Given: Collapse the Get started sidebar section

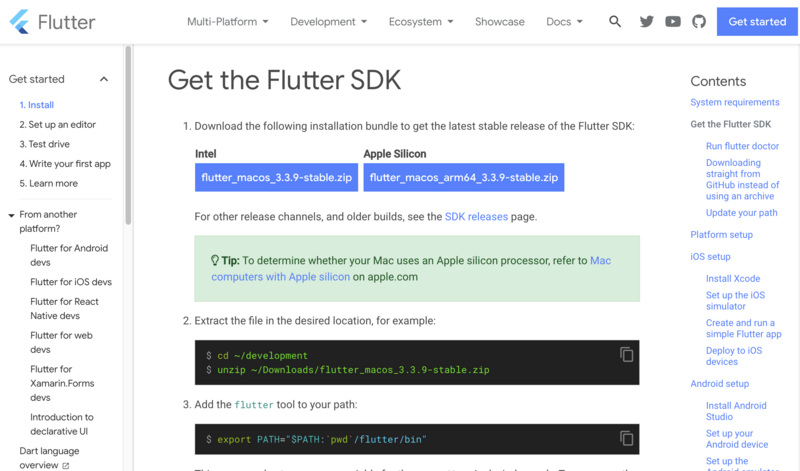Looking at the screenshot, I should (x=104, y=79).
